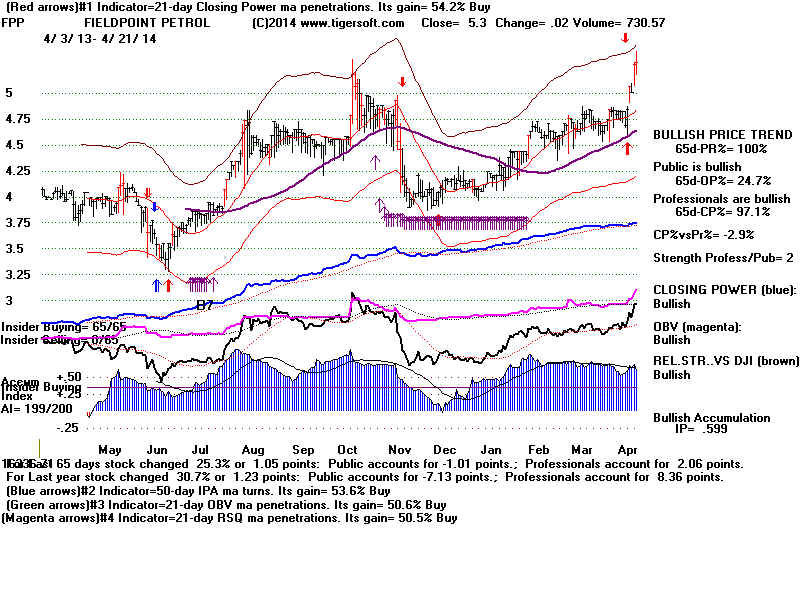Click the 65 days stock changed 25.3% line
Image resolution: width=800 pixels, height=600 pixels.
(372, 464)
